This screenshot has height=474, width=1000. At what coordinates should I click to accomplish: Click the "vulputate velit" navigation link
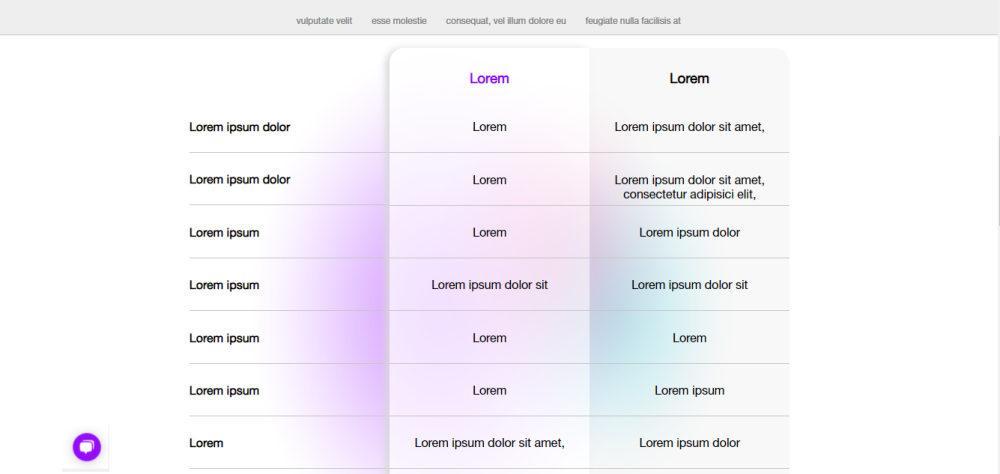pyautogui.click(x=324, y=21)
